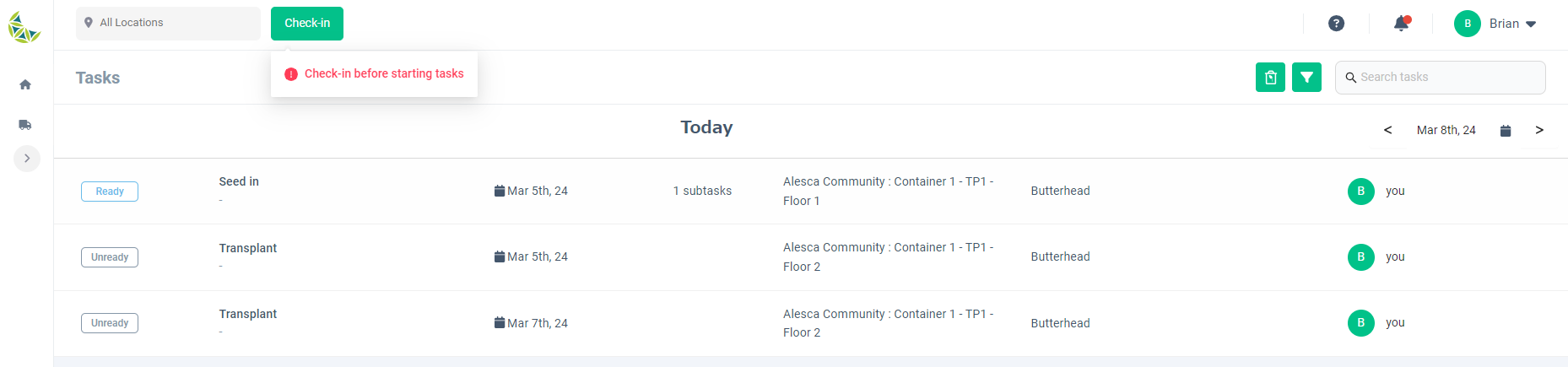This screenshot has height=367, width=1568.
Task: Open the green filter funnel button
Action: (1306, 78)
